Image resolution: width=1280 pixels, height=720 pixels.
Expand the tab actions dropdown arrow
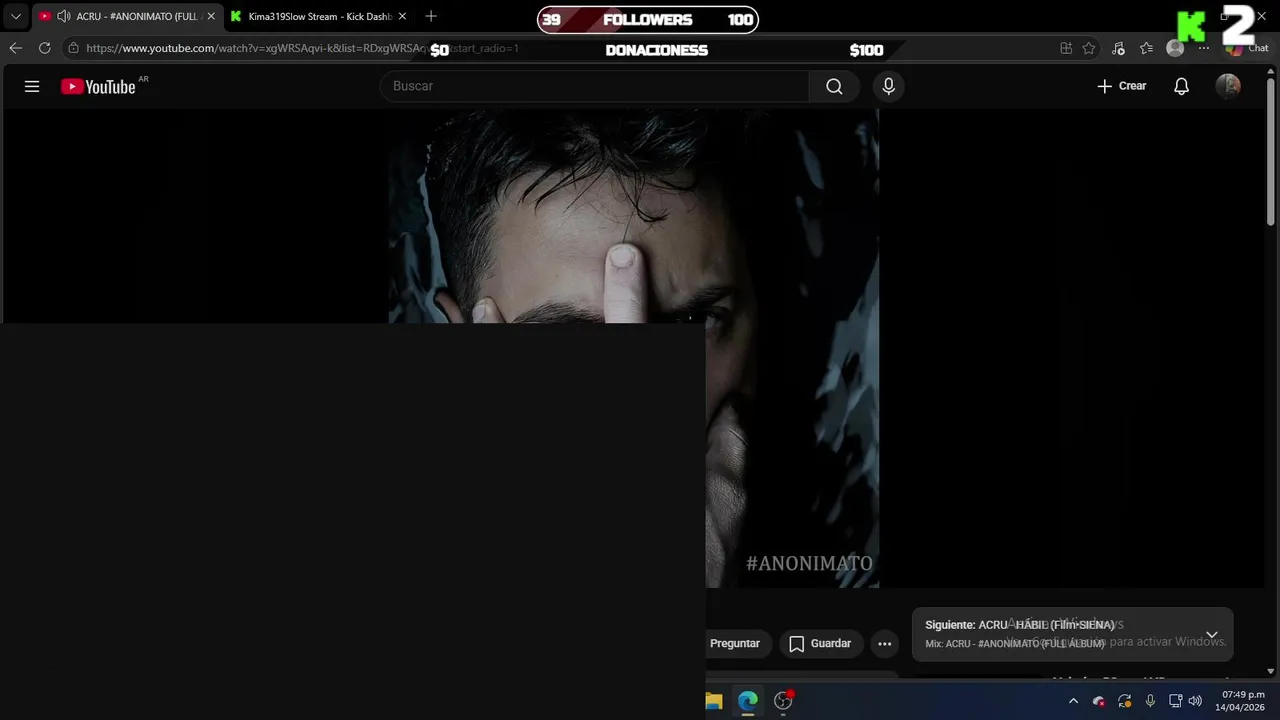coord(16,16)
